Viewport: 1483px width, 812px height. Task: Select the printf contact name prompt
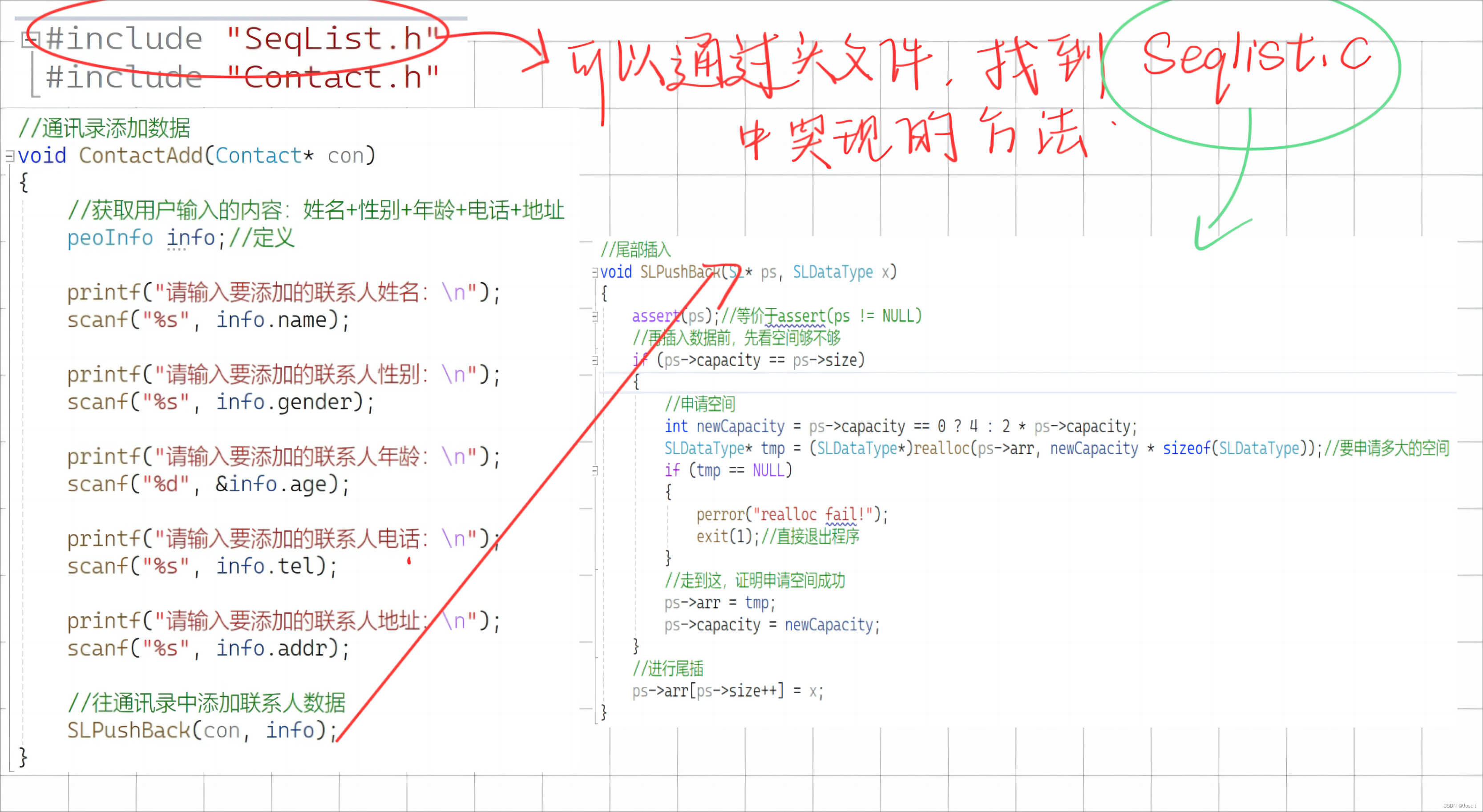pyautogui.click(x=283, y=292)
